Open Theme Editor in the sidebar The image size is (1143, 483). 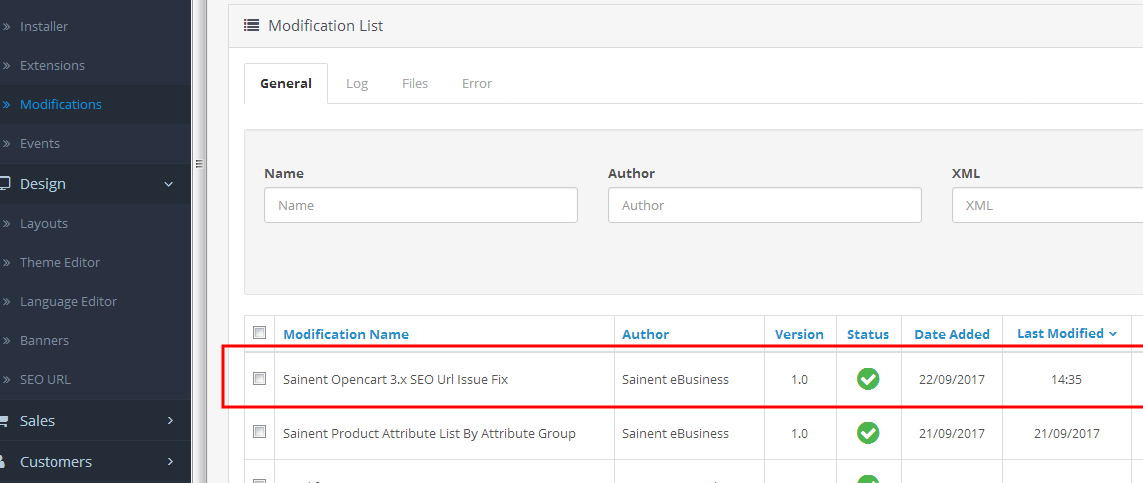tap(60, 262)
